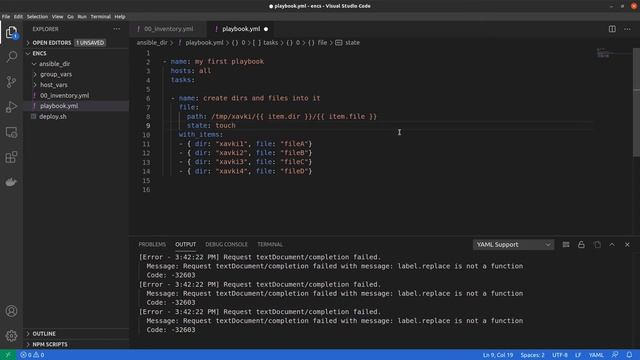640x360 pixels.
Task: Switch to the 00_inventory.yml editor tab
Action: point(169,29)
